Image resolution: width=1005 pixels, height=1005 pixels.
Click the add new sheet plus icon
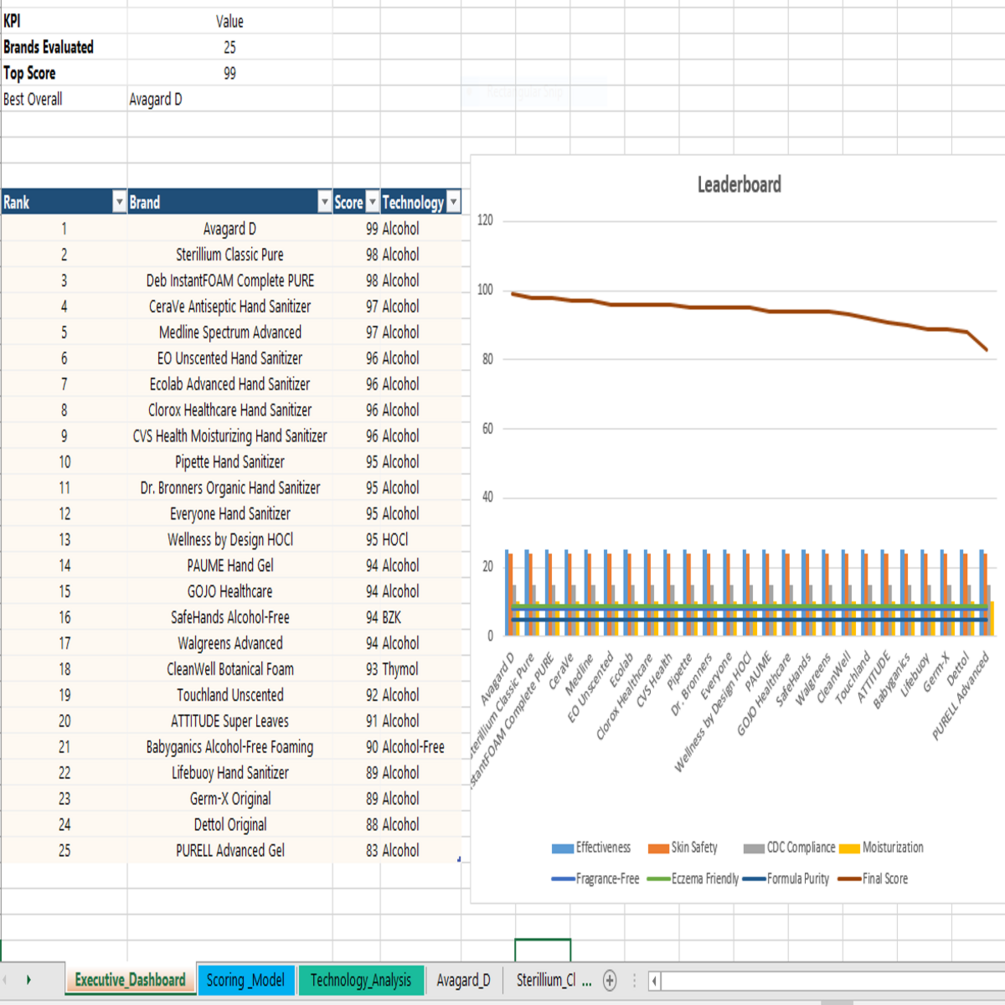610,980
